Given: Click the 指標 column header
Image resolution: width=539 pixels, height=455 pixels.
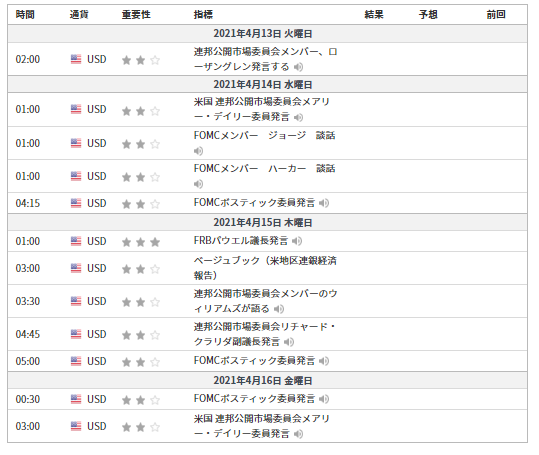Looking at the screenshot, I should tap(203, 14).
